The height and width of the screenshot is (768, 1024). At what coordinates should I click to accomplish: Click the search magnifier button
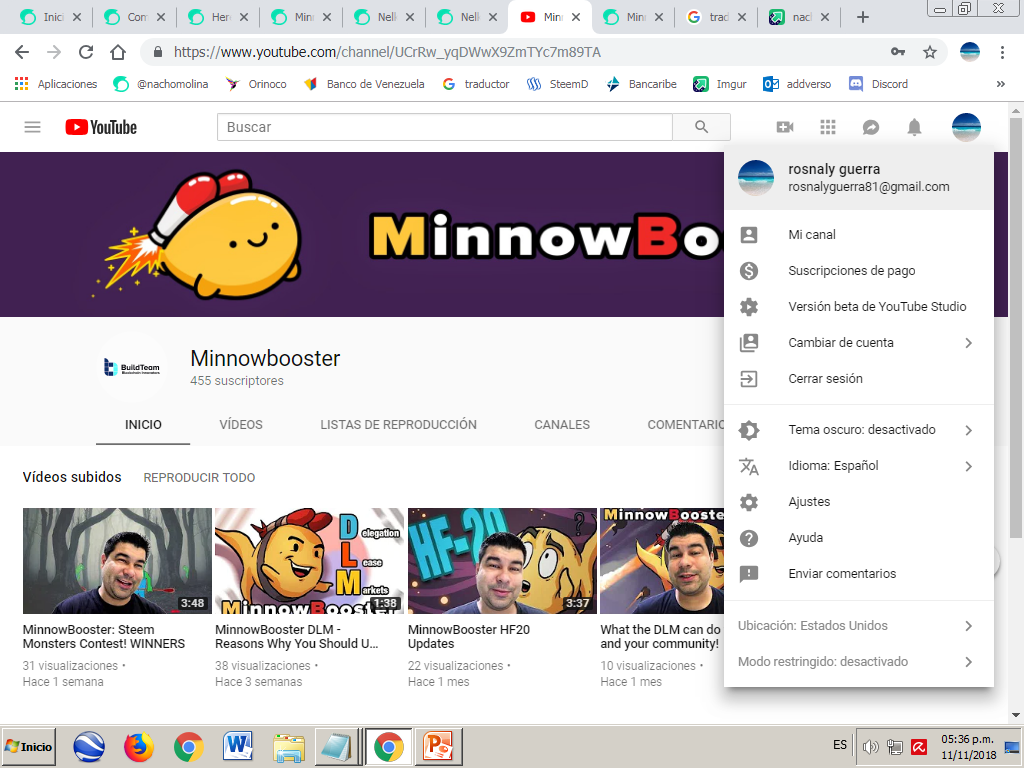pyautogui.click(x=701, y=127)
